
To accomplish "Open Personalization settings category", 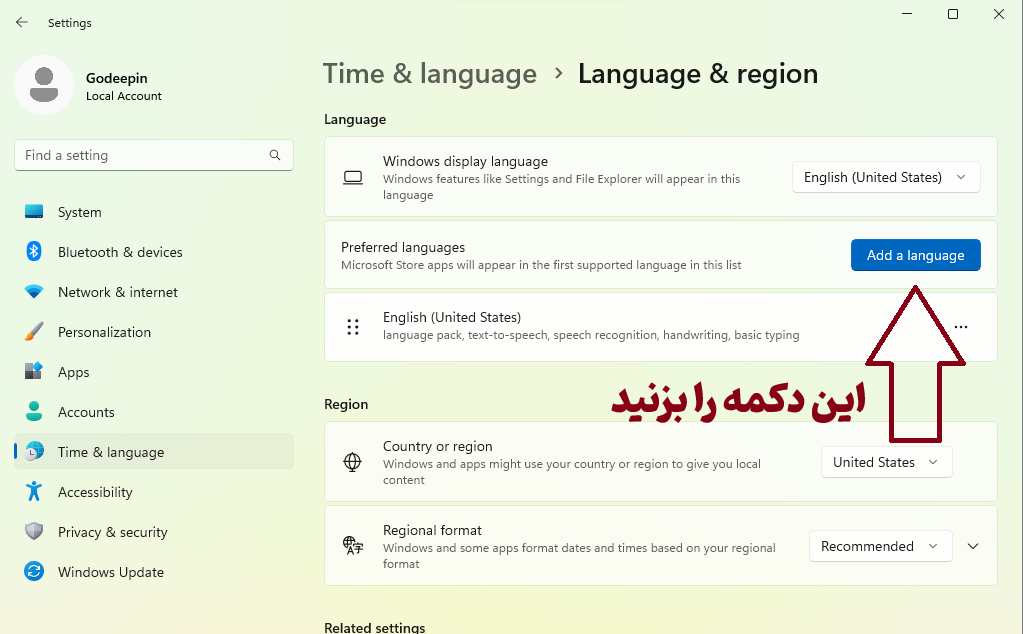I will pos(154,332).
